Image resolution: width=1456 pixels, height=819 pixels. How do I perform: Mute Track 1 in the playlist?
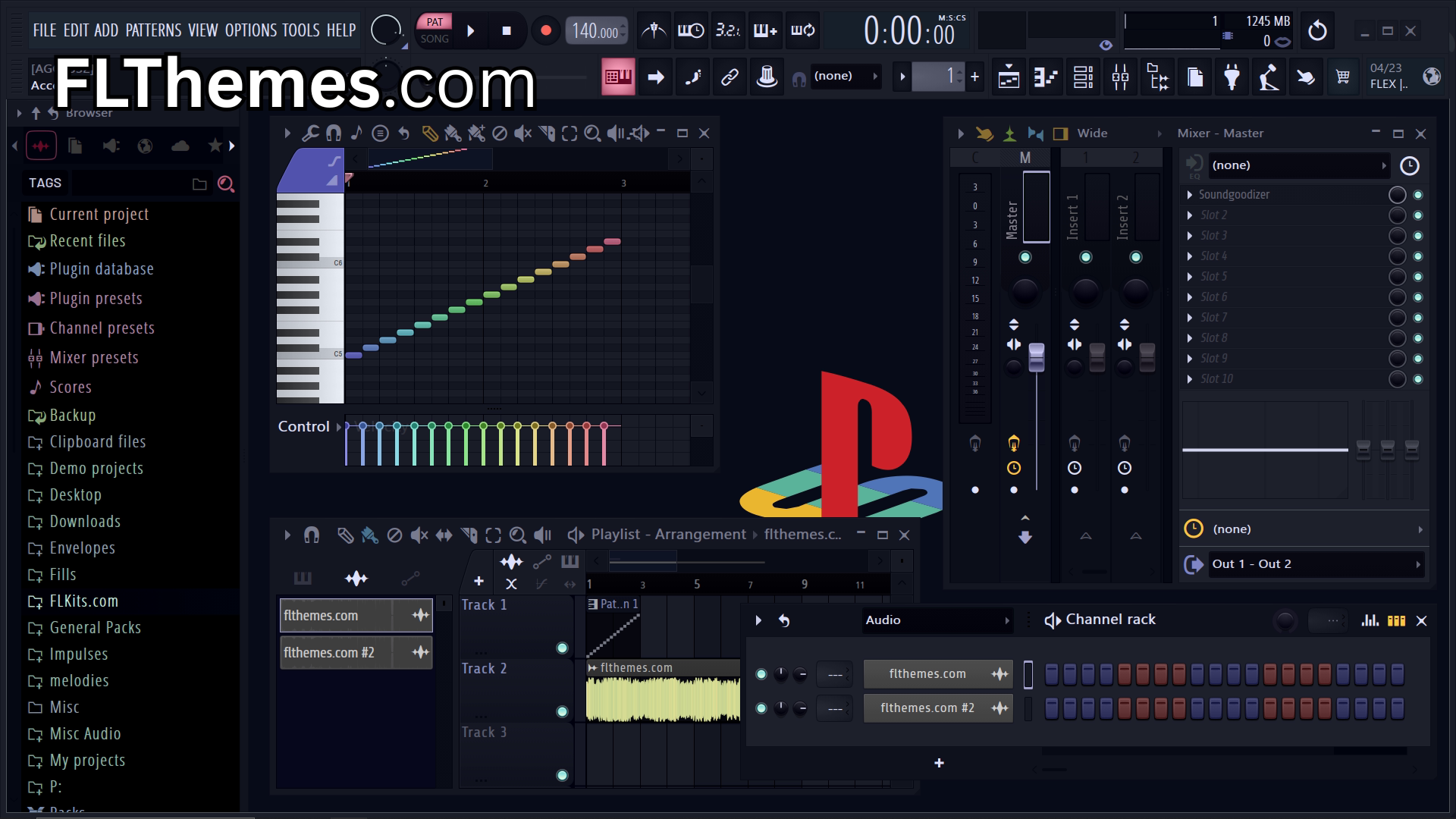(562, 648)
